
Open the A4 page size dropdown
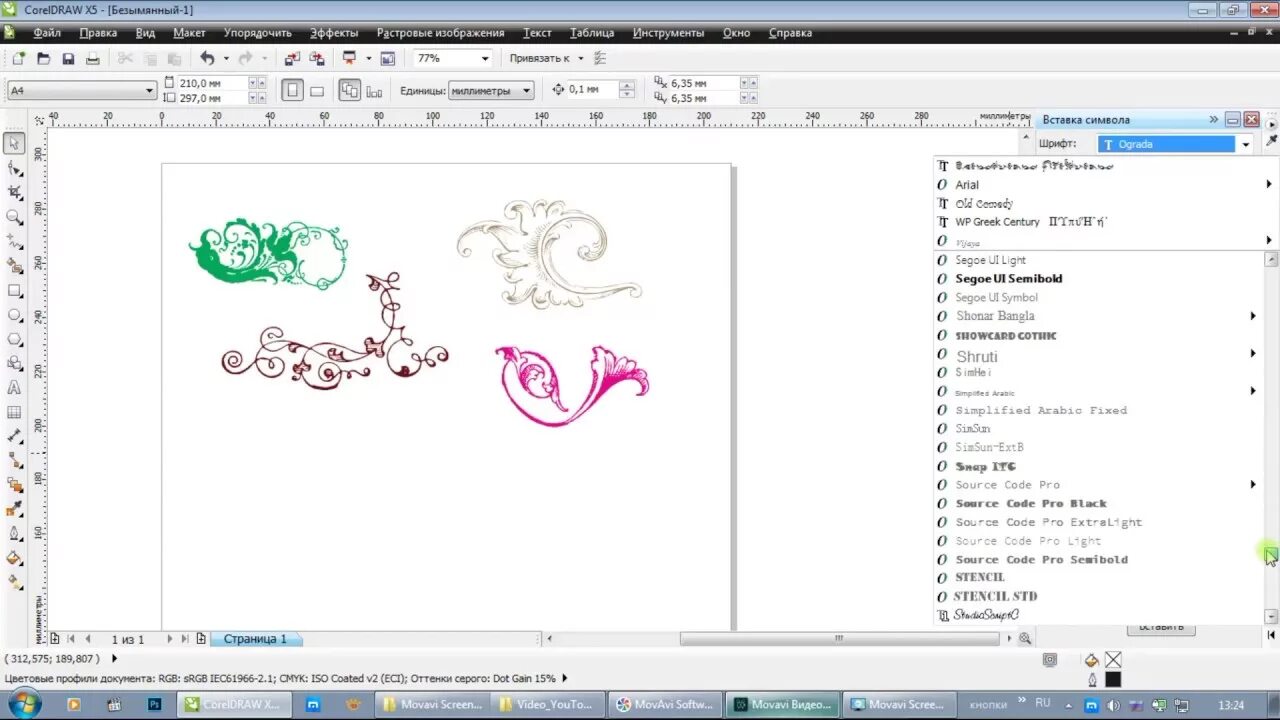(150, 89)
